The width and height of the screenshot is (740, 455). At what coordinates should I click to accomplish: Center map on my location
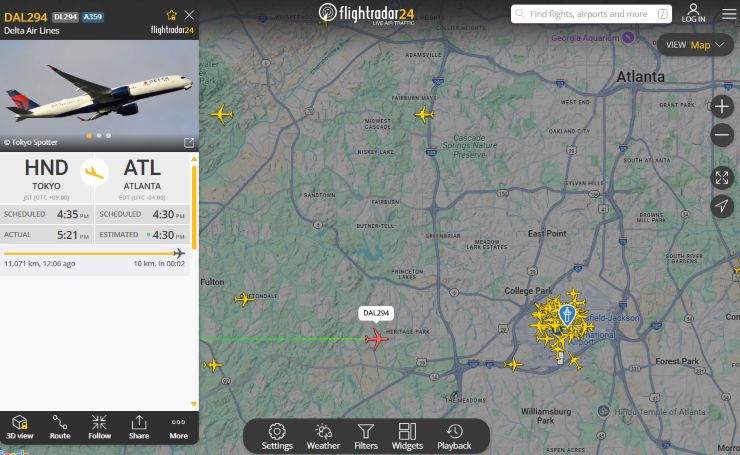click(x=722, y=206)
